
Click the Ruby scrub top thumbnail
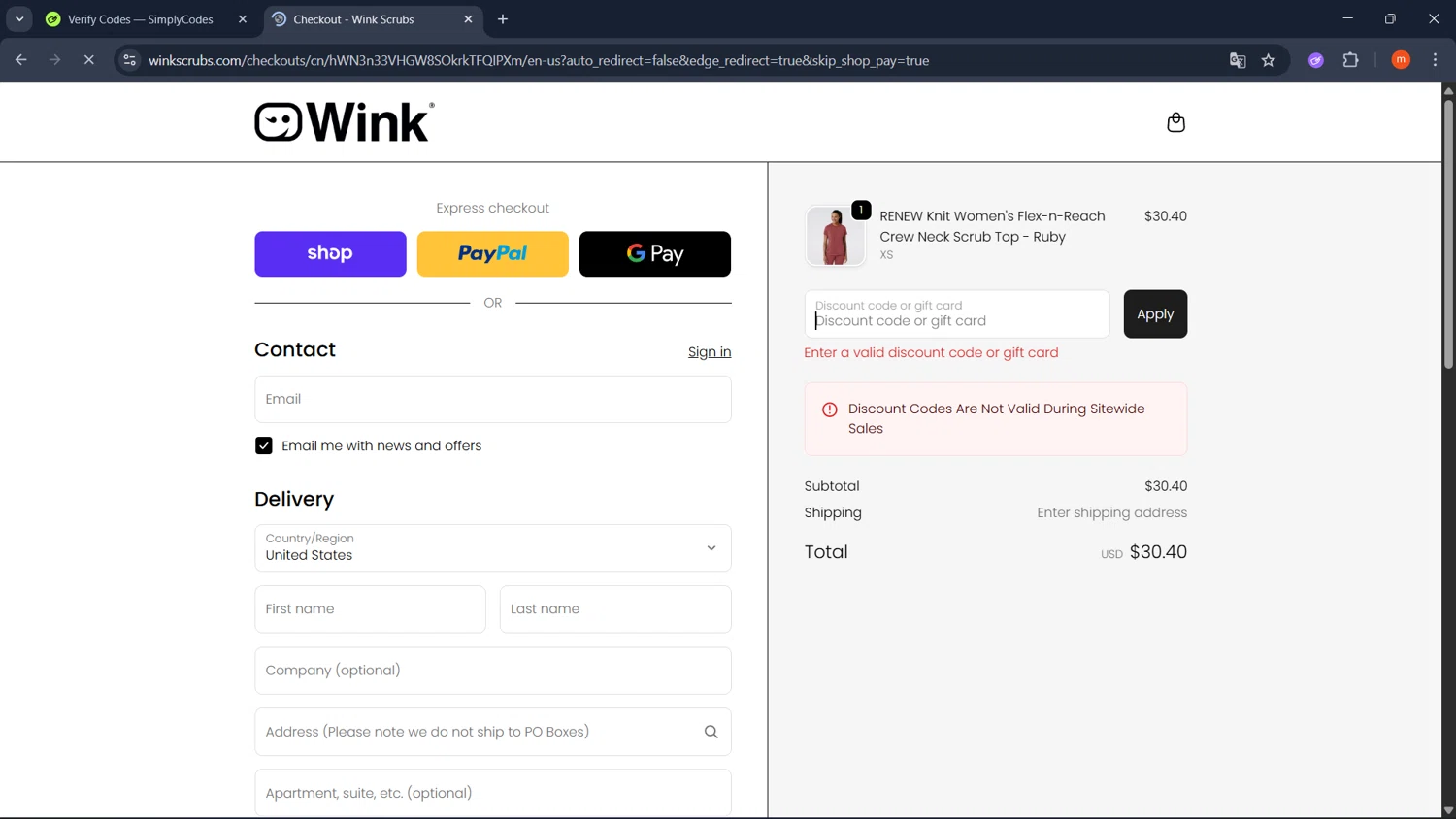click(x=835, y=236)
